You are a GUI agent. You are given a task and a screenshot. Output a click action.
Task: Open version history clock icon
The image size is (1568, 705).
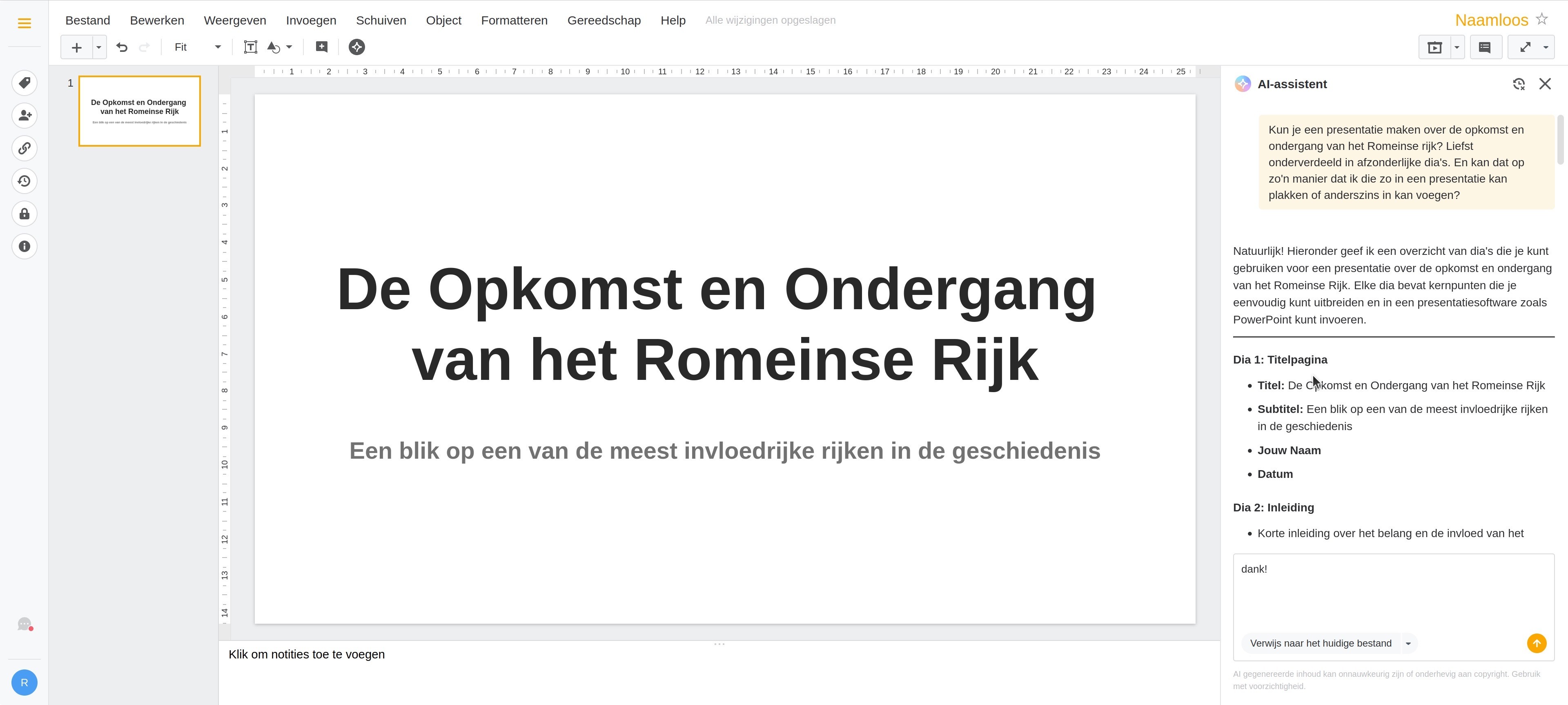[24, 181]
